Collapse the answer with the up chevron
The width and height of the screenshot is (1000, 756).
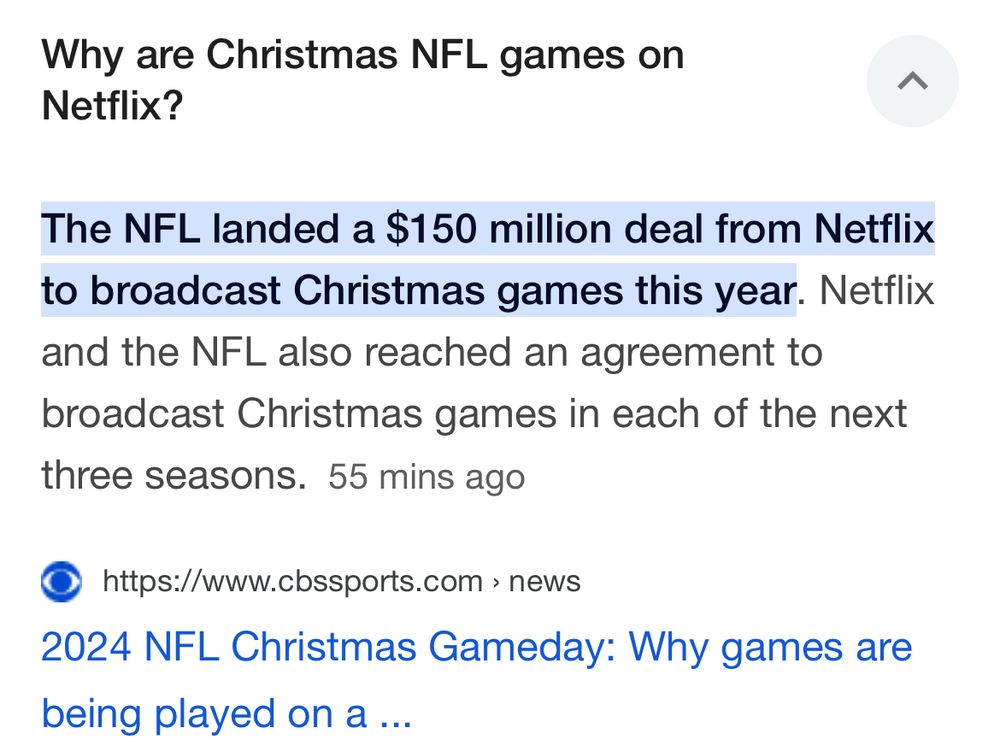(912, 81)
